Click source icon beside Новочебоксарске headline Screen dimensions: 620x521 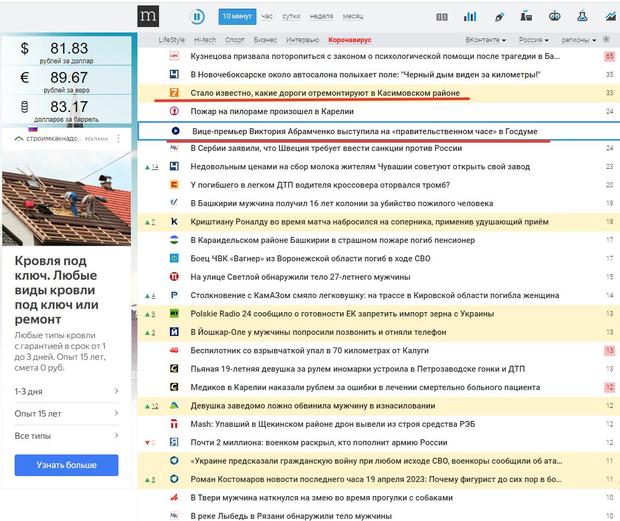174,74
